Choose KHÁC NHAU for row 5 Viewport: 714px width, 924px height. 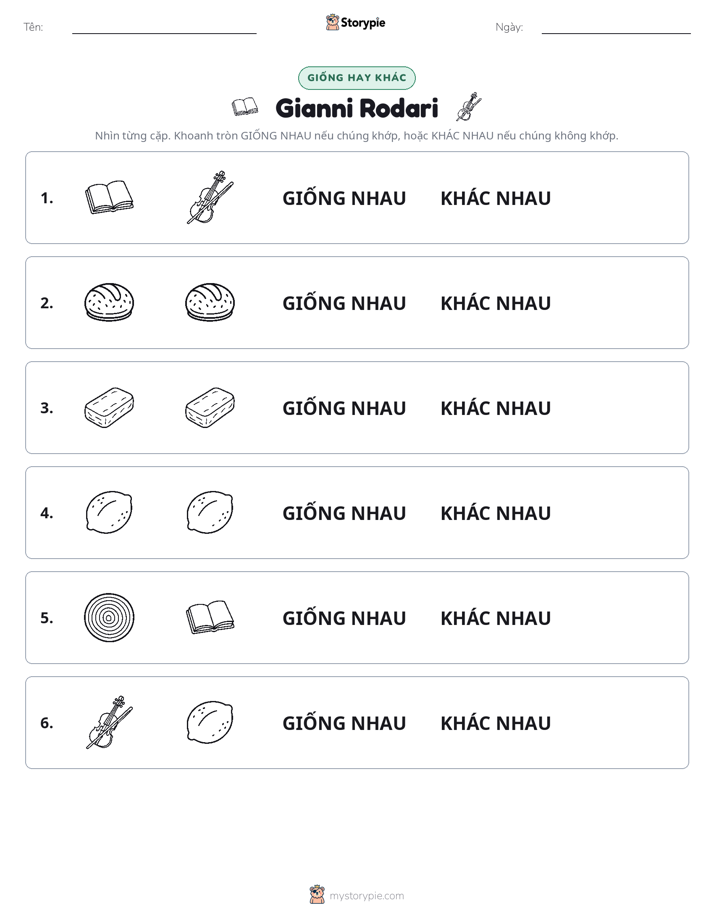(x=495, y=618)
